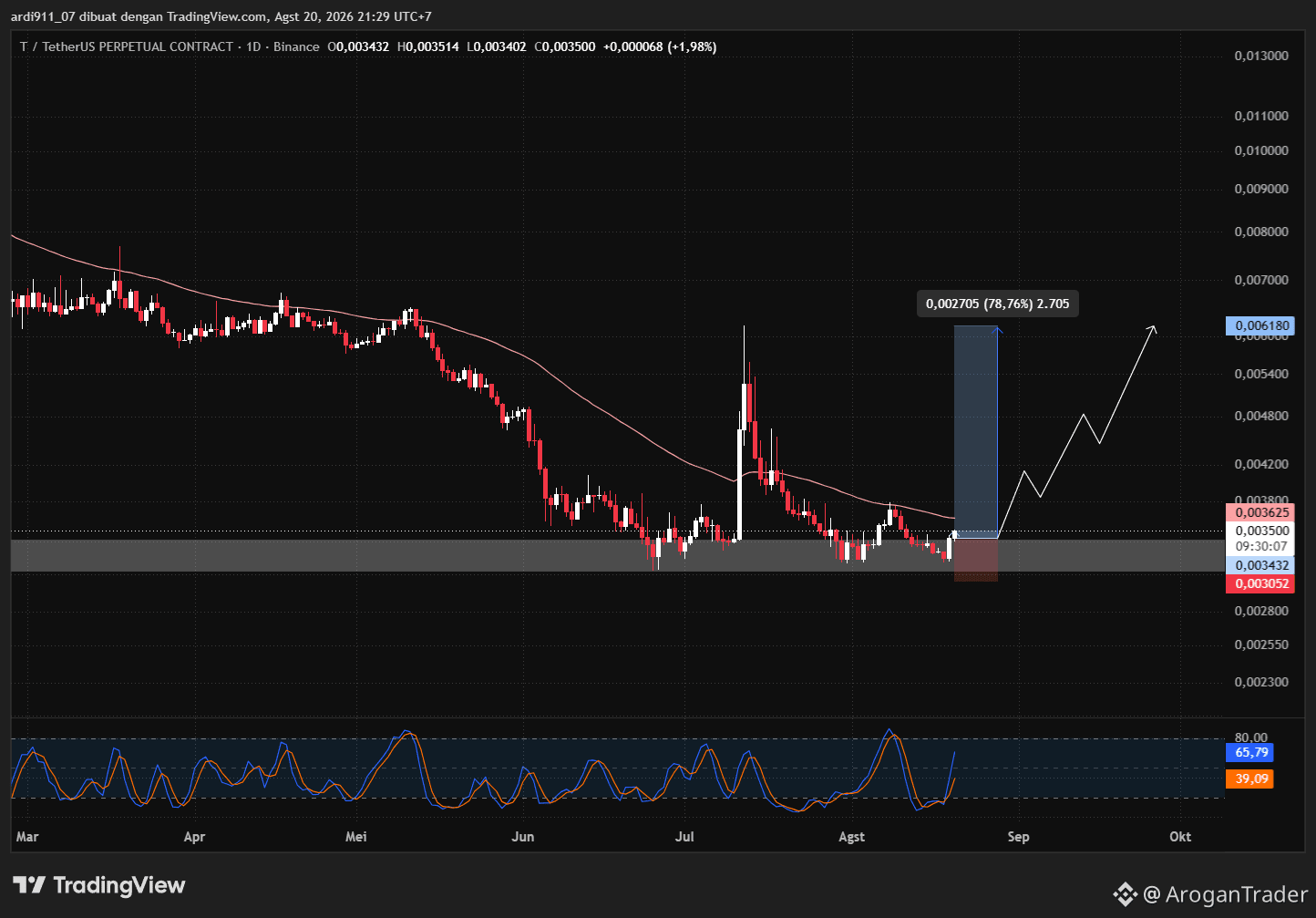Screen dimensions: 1316x918
Task: Click the 0,007000 price axis label
Action: 1261,280
